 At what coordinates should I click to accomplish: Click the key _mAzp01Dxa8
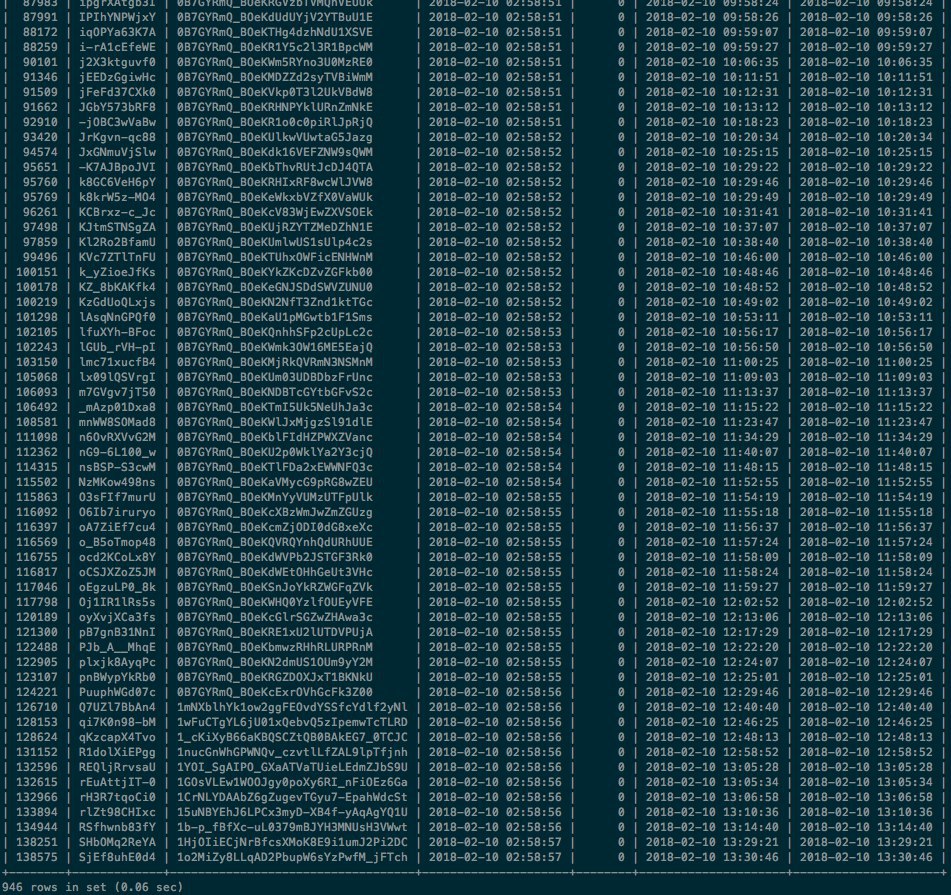click(117, 407)
